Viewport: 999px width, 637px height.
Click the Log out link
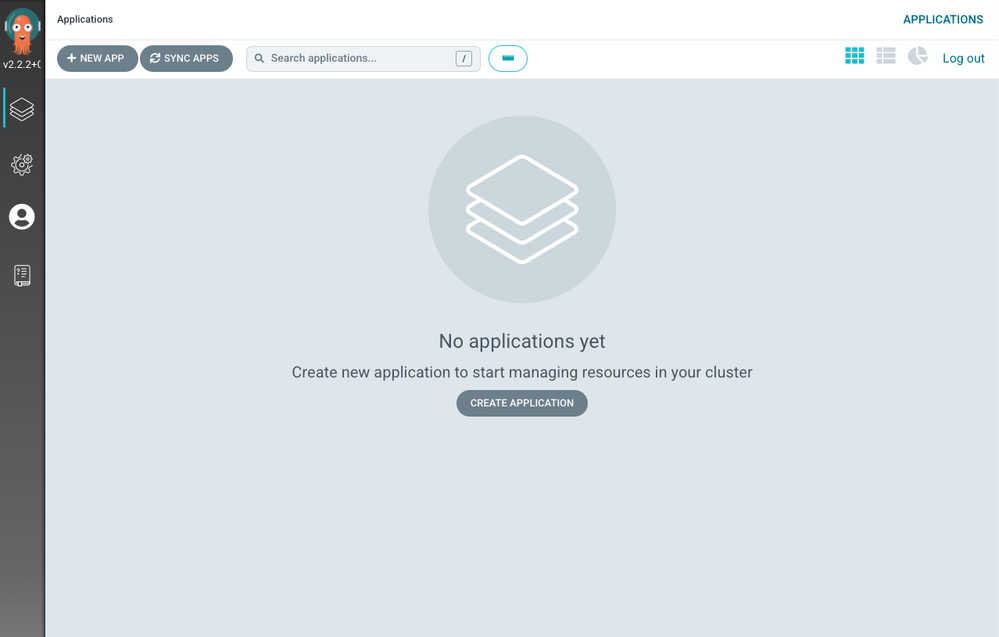tap(963, 59)
